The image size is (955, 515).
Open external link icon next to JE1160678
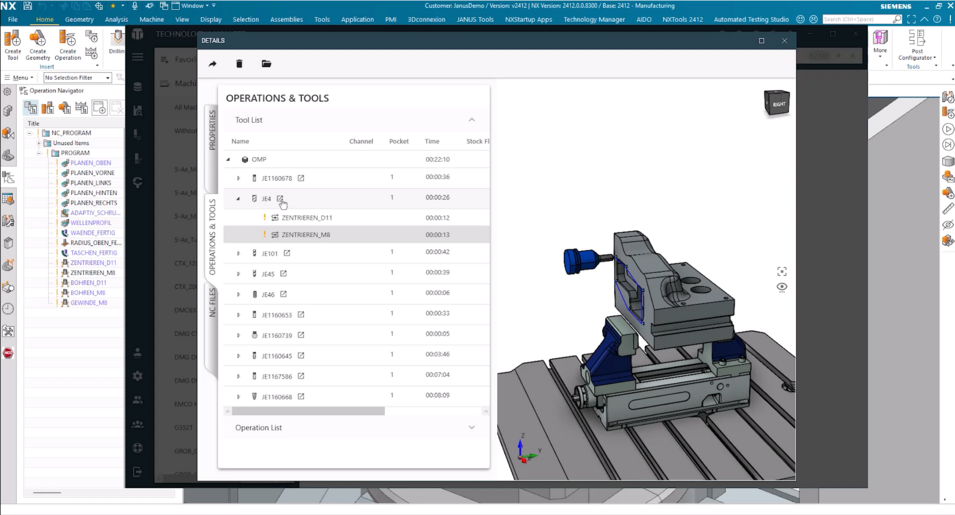coord(301,178)
